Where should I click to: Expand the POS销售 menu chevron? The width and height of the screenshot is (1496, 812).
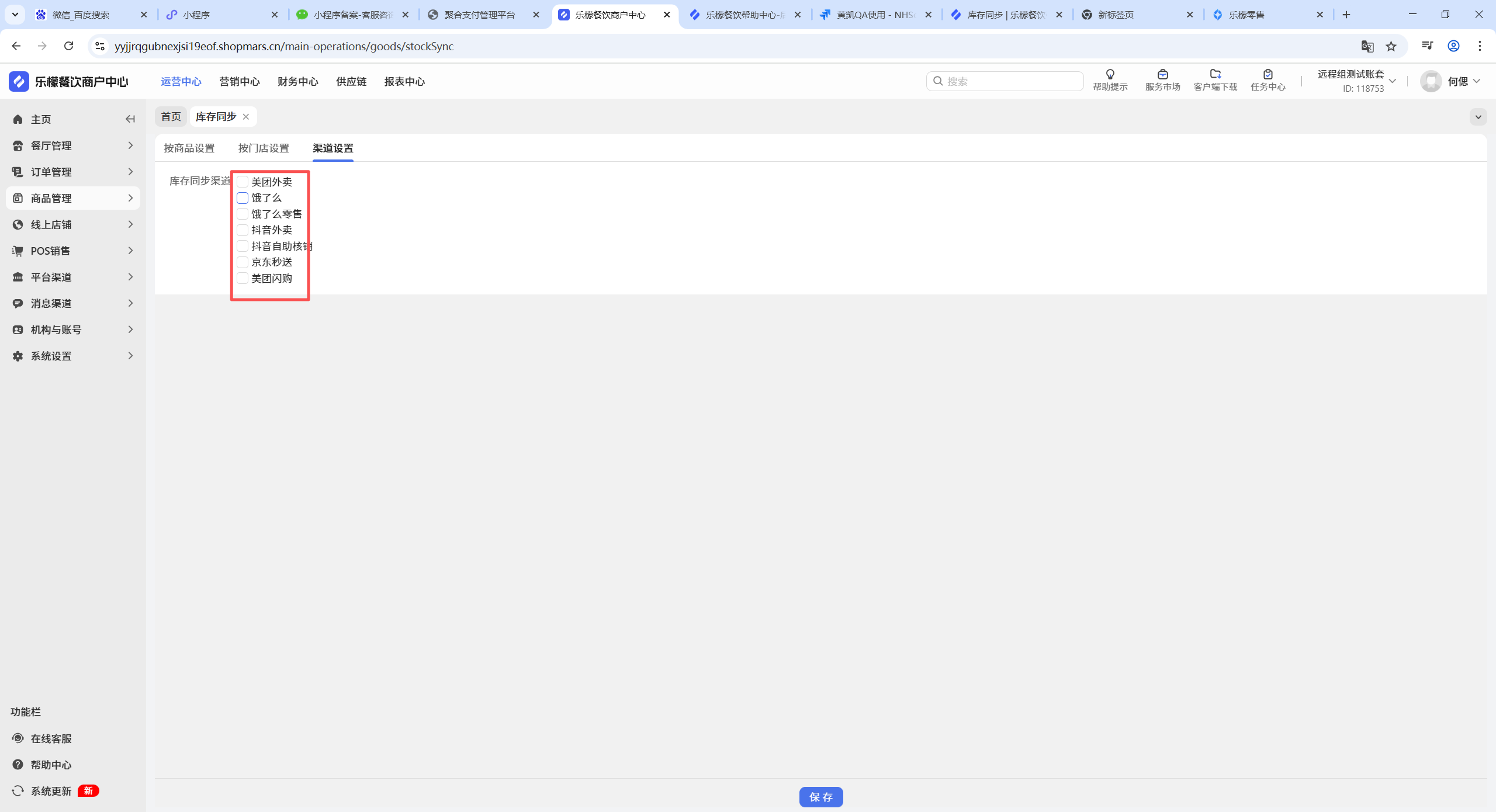(130, 251)
